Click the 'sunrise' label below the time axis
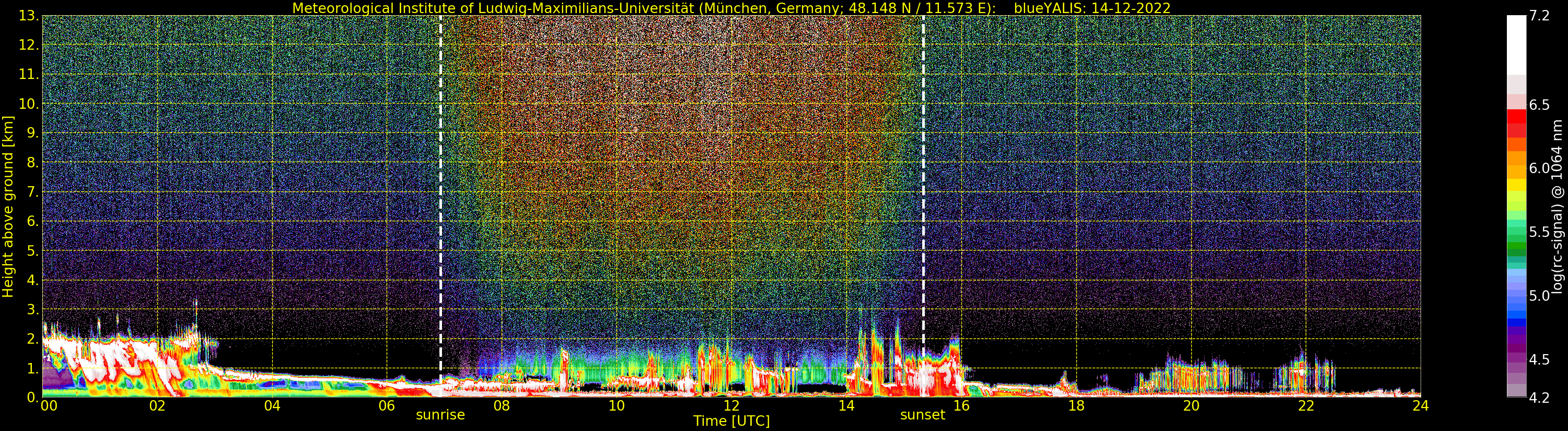 click(440, 415)
